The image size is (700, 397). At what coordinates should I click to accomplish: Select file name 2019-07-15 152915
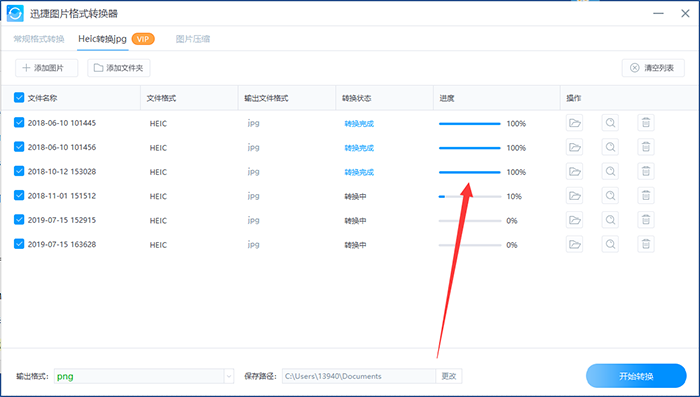[62, 220]
